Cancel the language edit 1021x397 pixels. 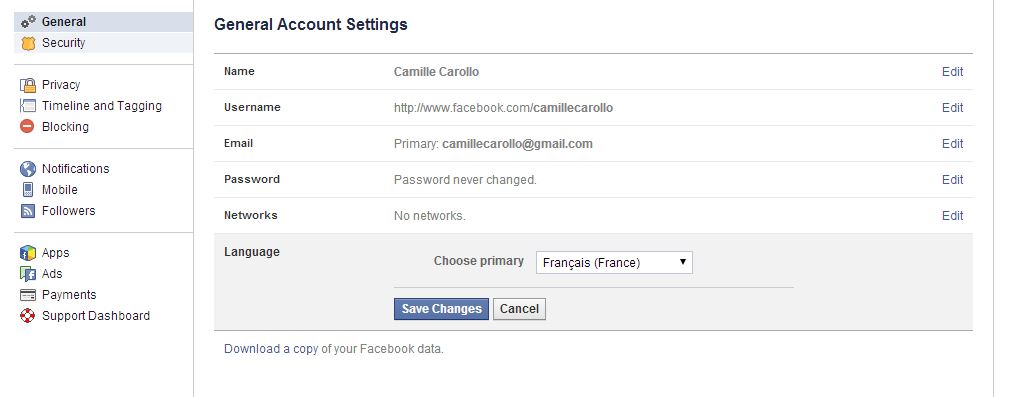(x=519, y=309)
